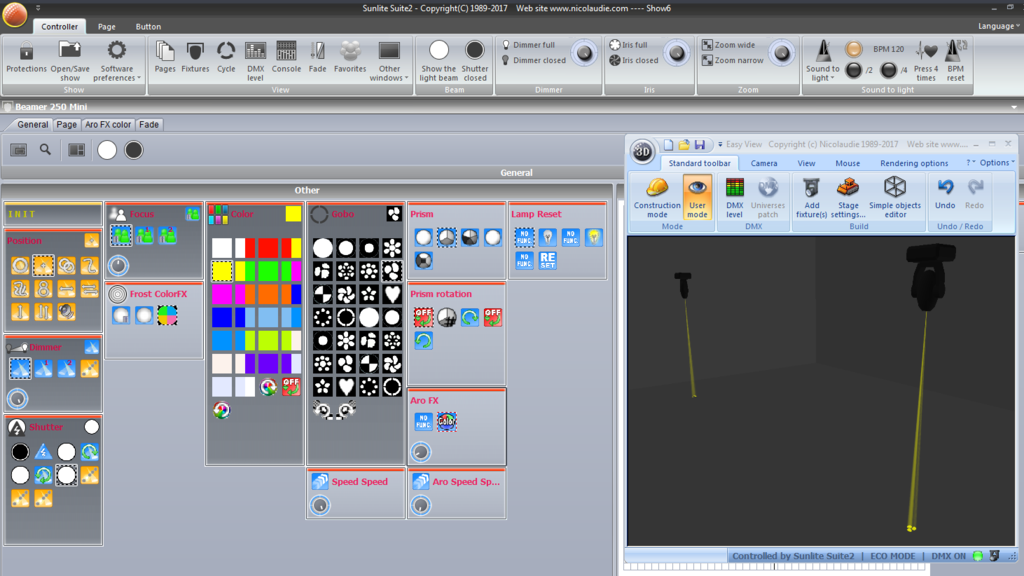Click the INIT button

click(53, 214)
